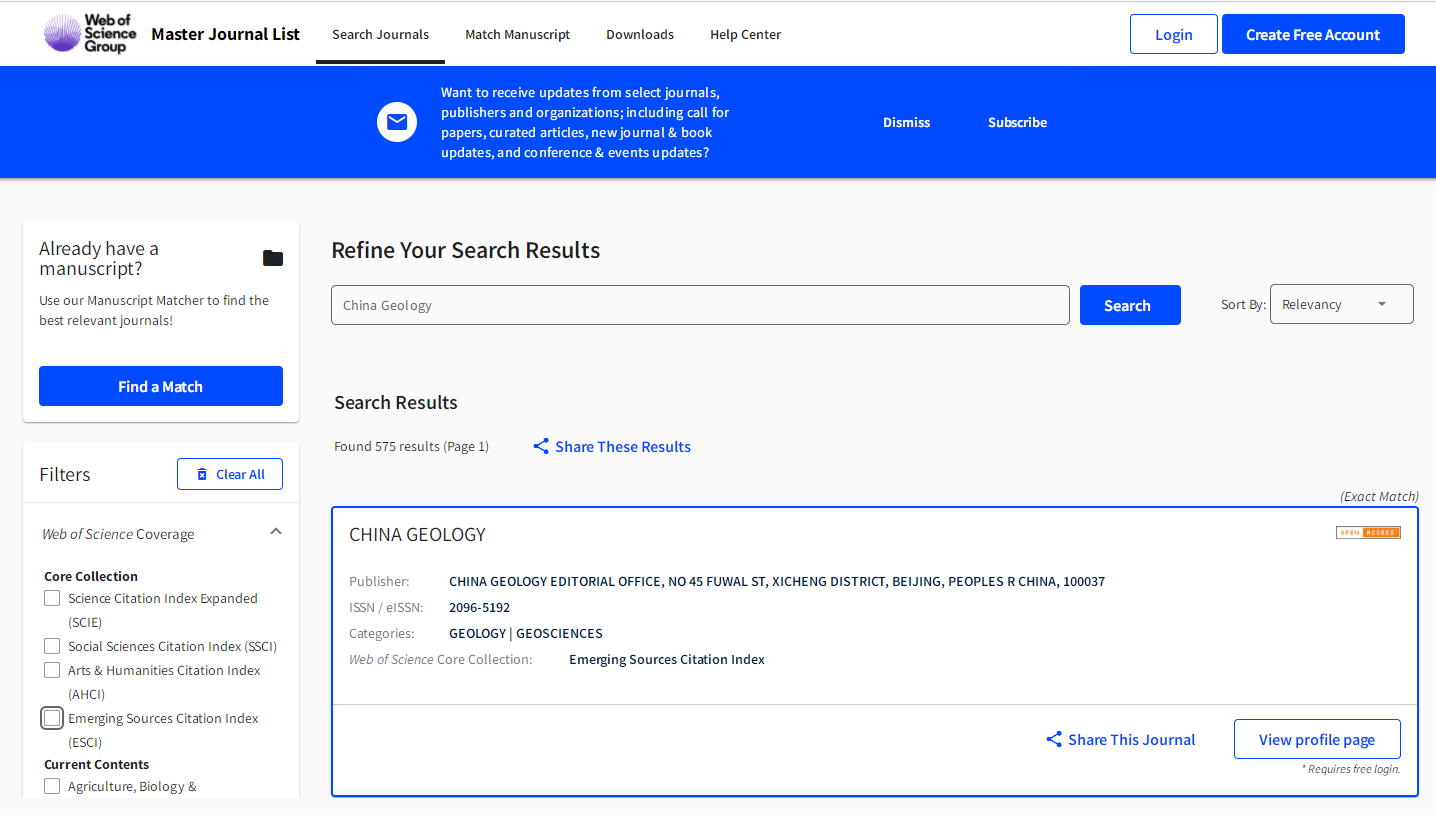The height and width of the screenshot is (815, 1436).
Task: Open the Sort By Relevancy dropdown
Action: pos(1342,304)
